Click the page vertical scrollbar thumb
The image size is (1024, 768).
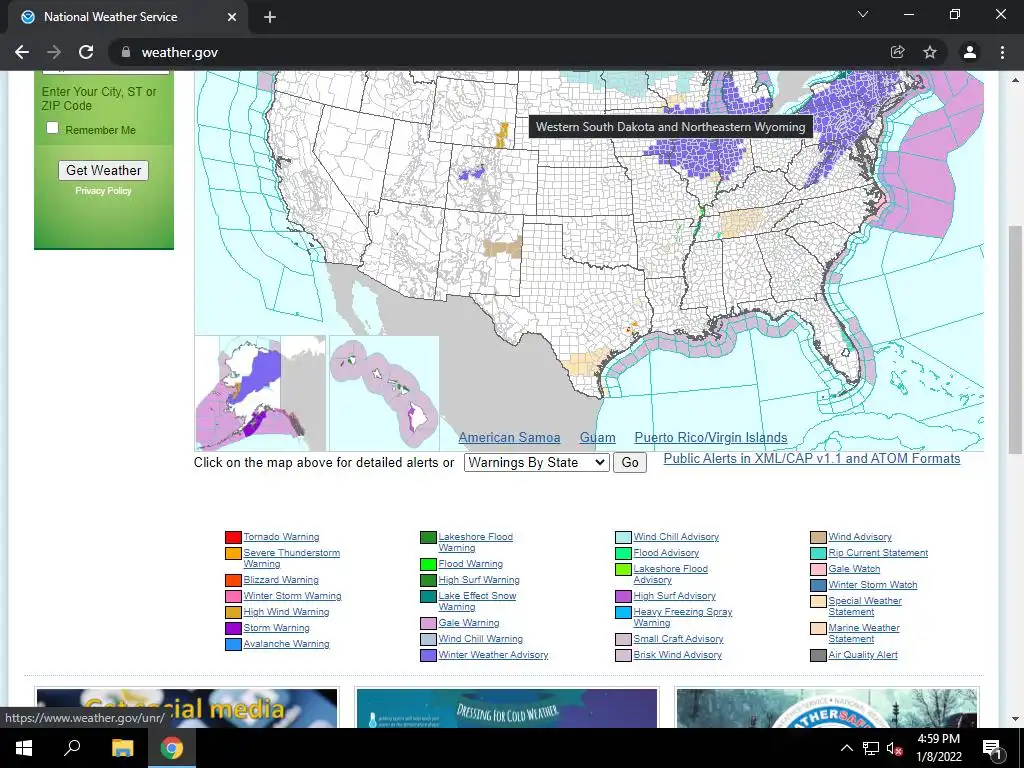[1015, 340]
